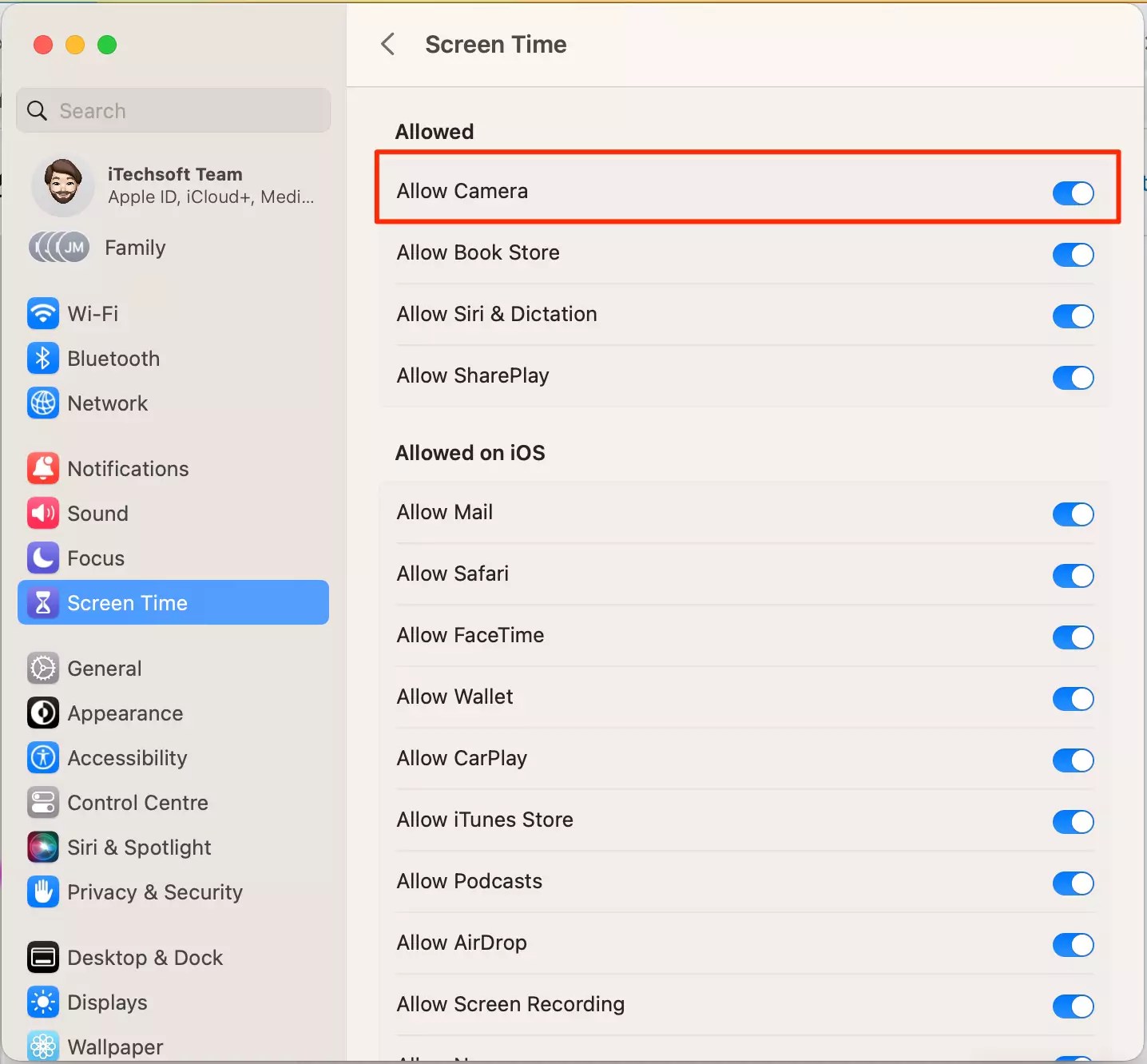Toggle the Allow iTunes Store switch
Viewport: 1147px width, 1064px height.
1073,821
